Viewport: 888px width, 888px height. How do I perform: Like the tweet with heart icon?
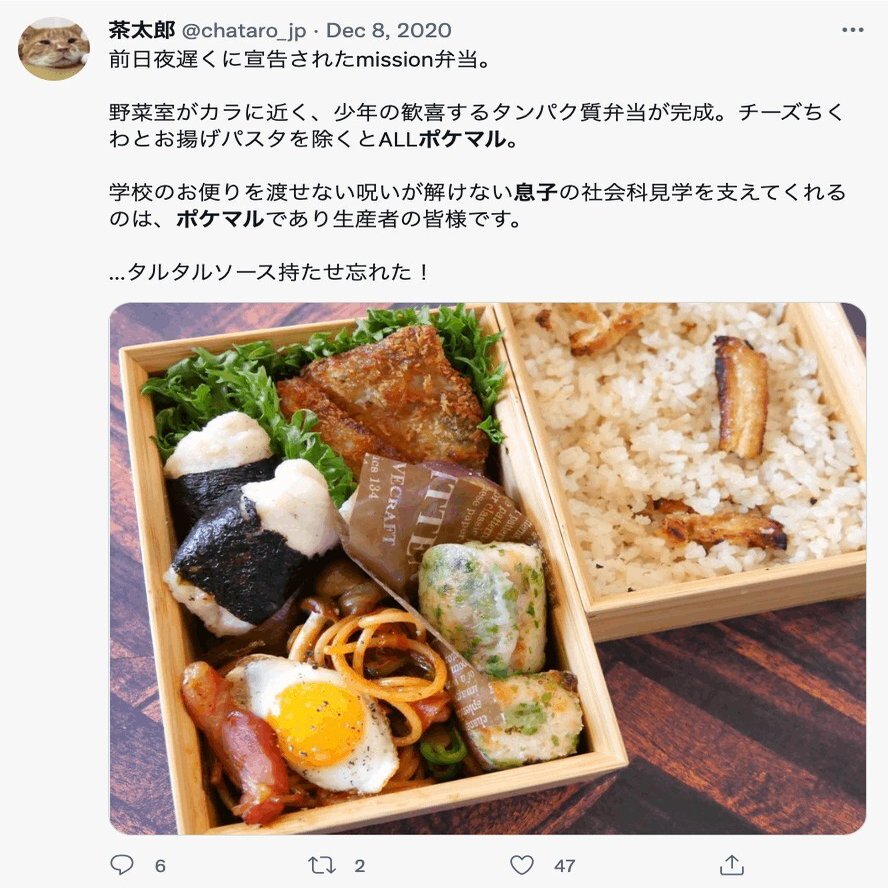(522, 865)
